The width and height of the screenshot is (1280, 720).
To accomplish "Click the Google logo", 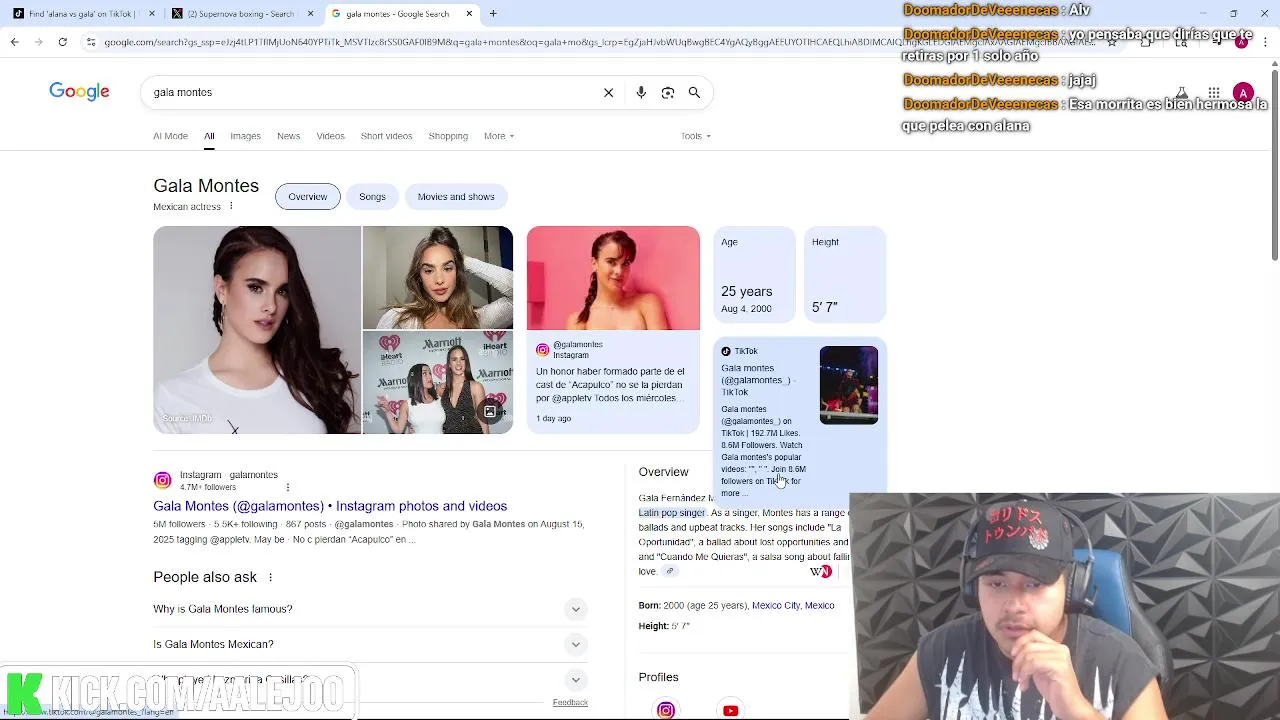I will pyautogui.click(x=79, y=92).
